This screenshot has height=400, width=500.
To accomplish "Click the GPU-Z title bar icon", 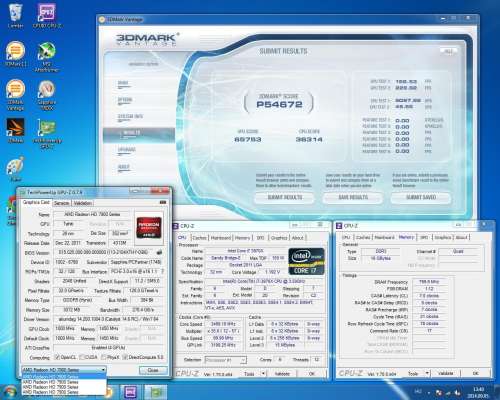I will [22, 192].
